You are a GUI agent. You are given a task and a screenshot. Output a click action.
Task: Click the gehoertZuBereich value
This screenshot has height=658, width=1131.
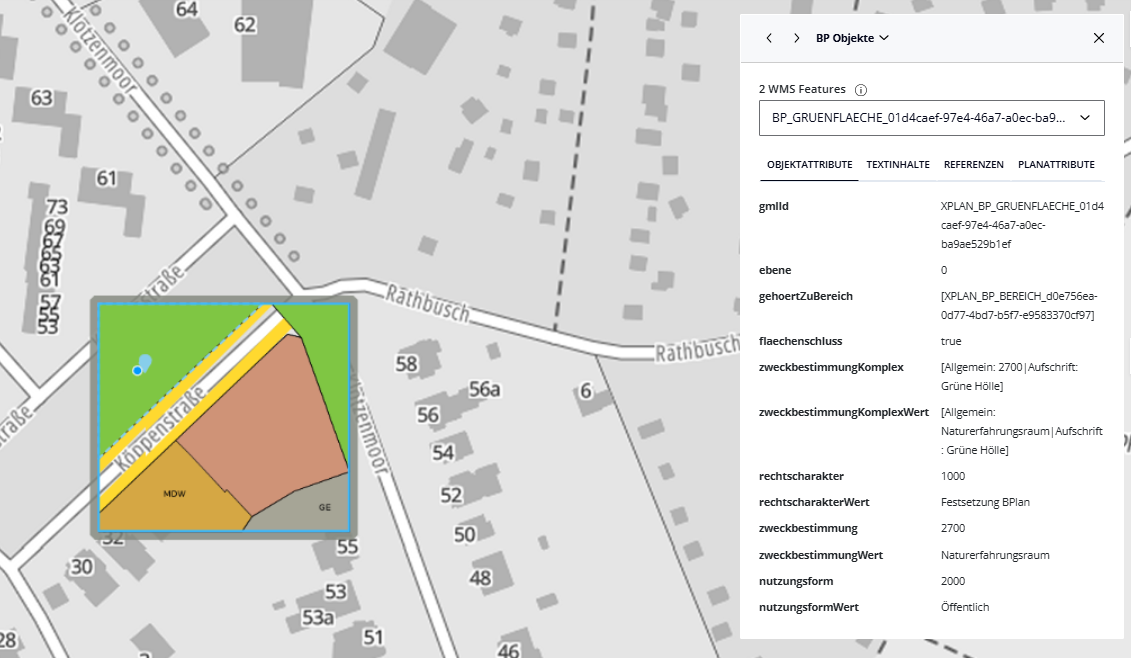coord(1017,306)
